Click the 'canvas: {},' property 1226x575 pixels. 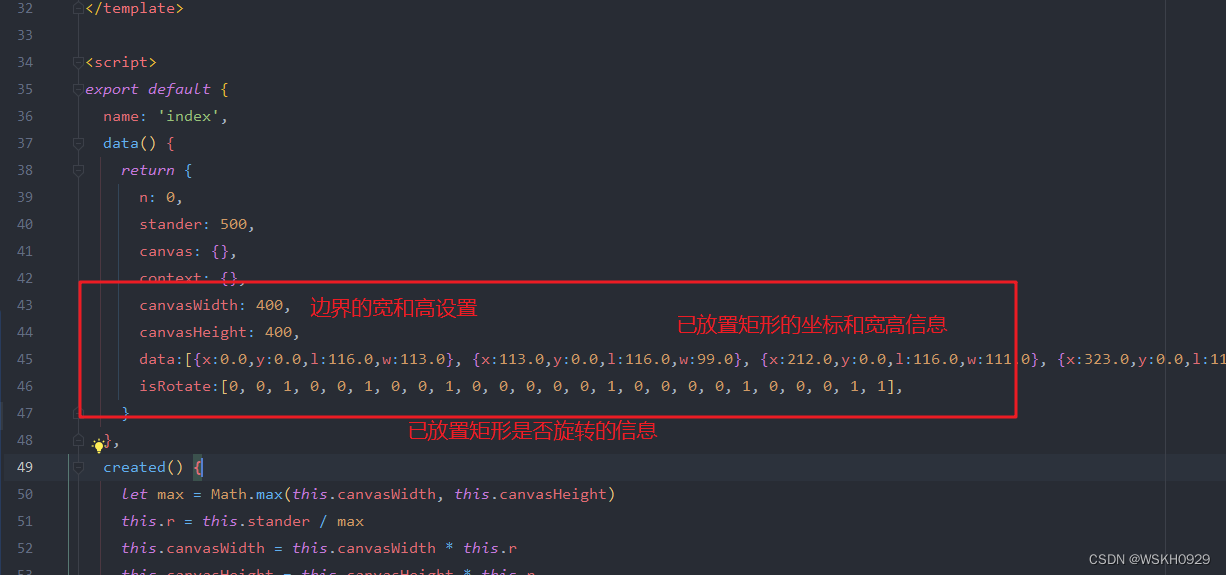pyautogui.click(x=188, y=251)
